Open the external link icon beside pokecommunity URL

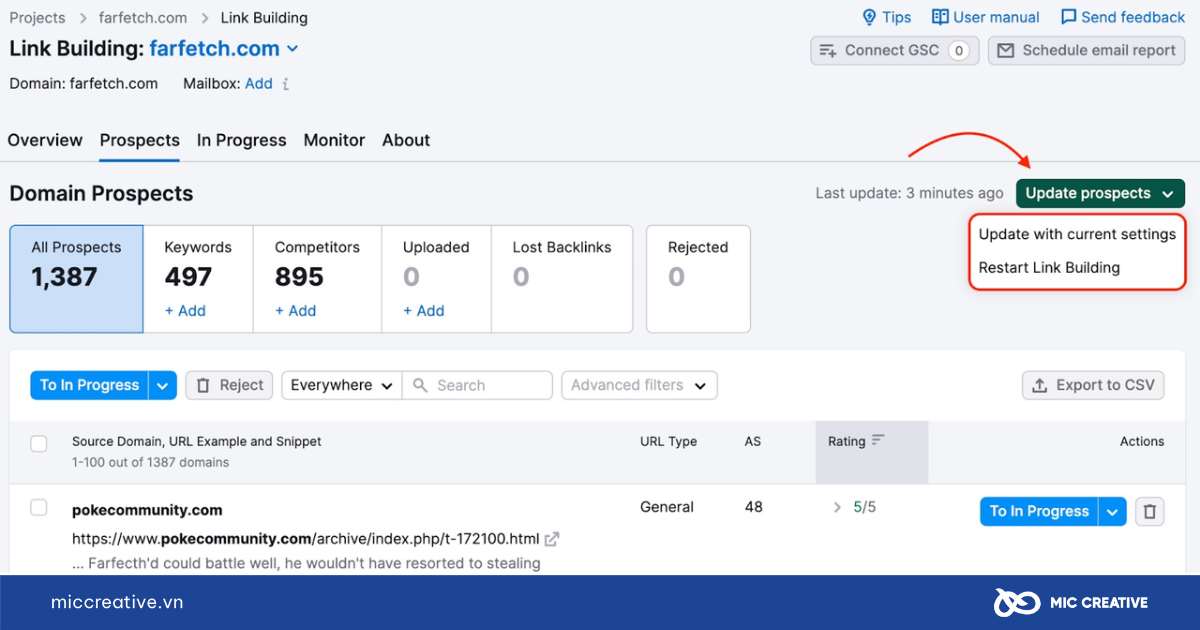tap(552, 538)
